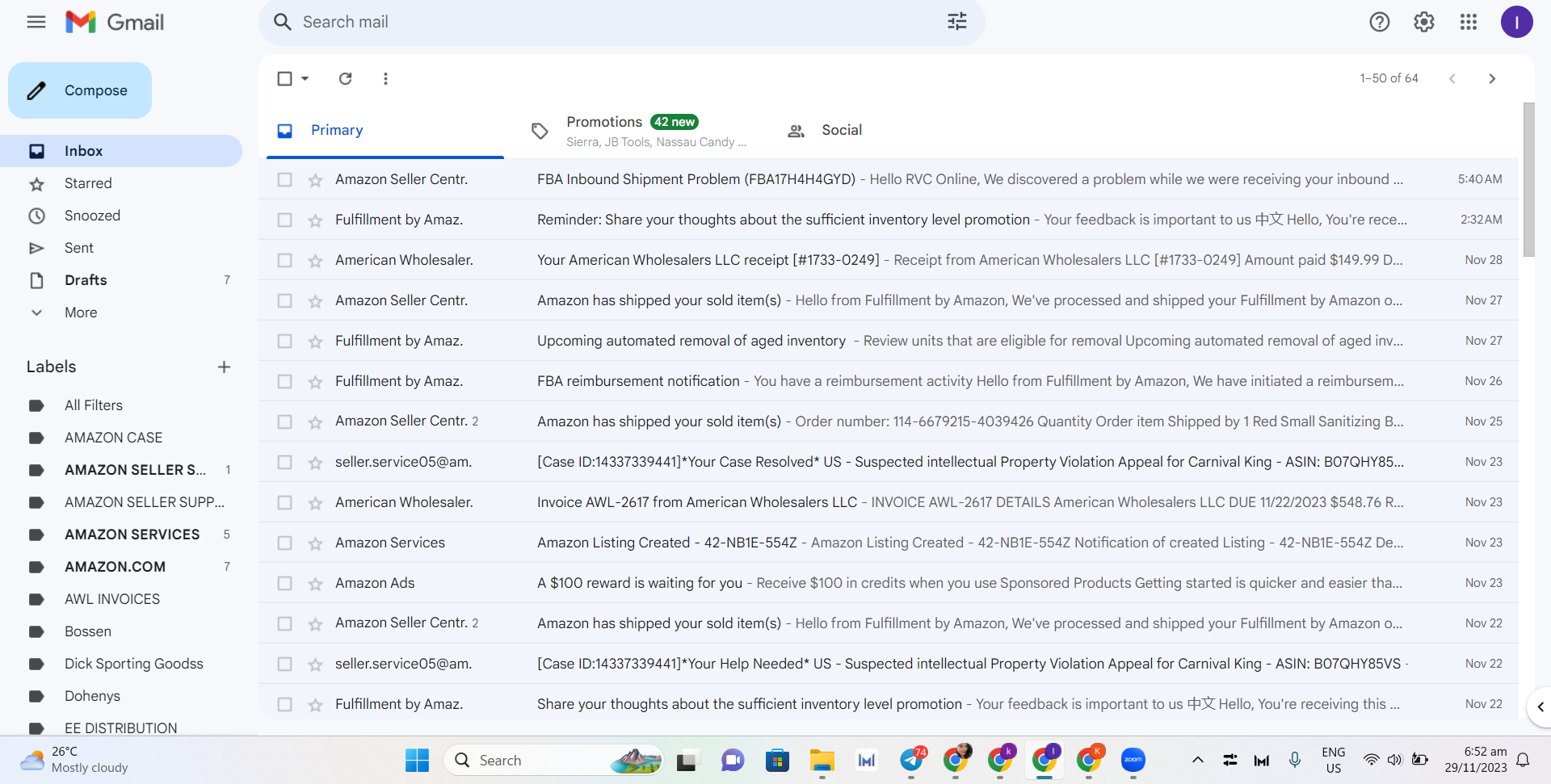Click the mail list vertical scrollbar

(1528, 179)
